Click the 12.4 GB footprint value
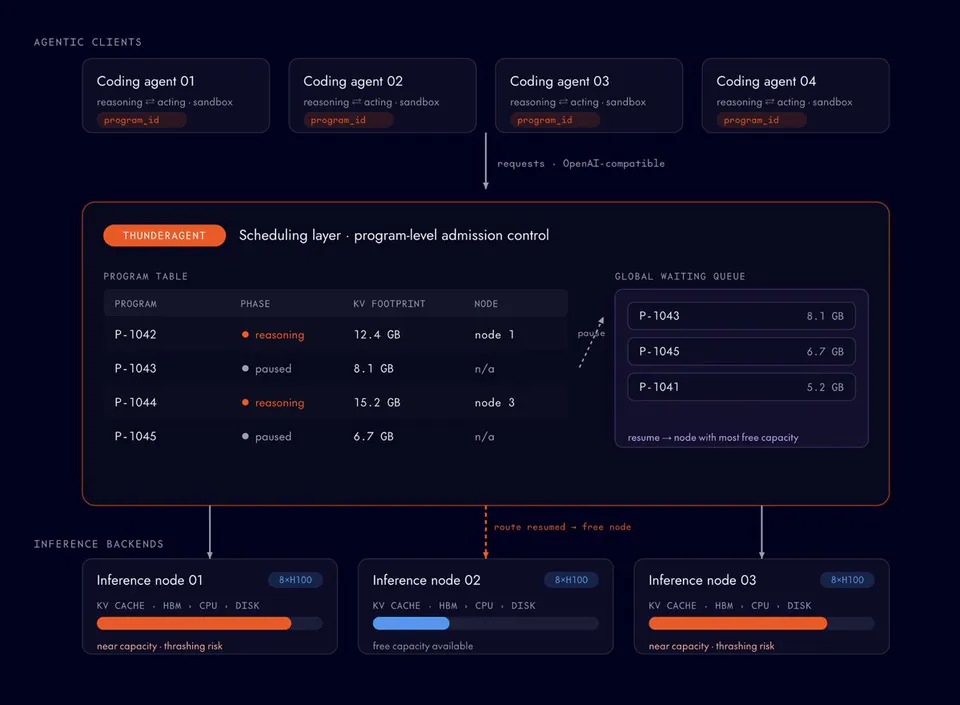960x705 pixels. [377, 335]
